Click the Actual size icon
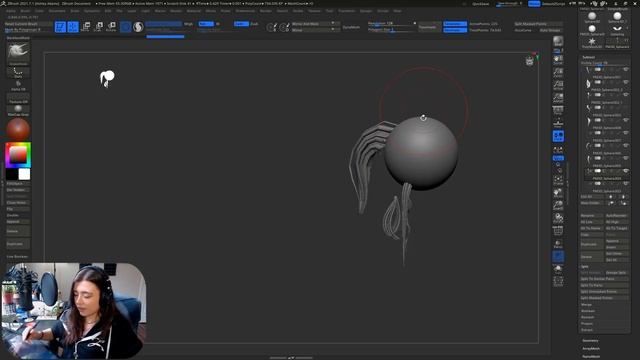640x360 pixels. coord(558,85)
